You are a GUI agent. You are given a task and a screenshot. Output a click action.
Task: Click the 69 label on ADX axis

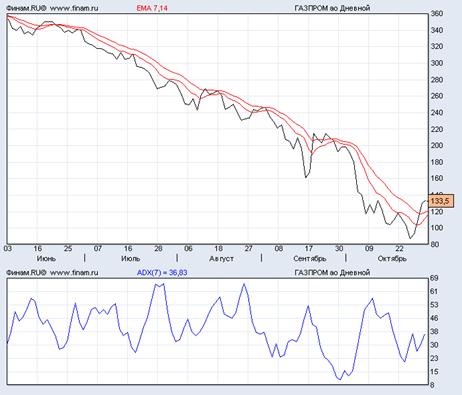tap(434, 278)
